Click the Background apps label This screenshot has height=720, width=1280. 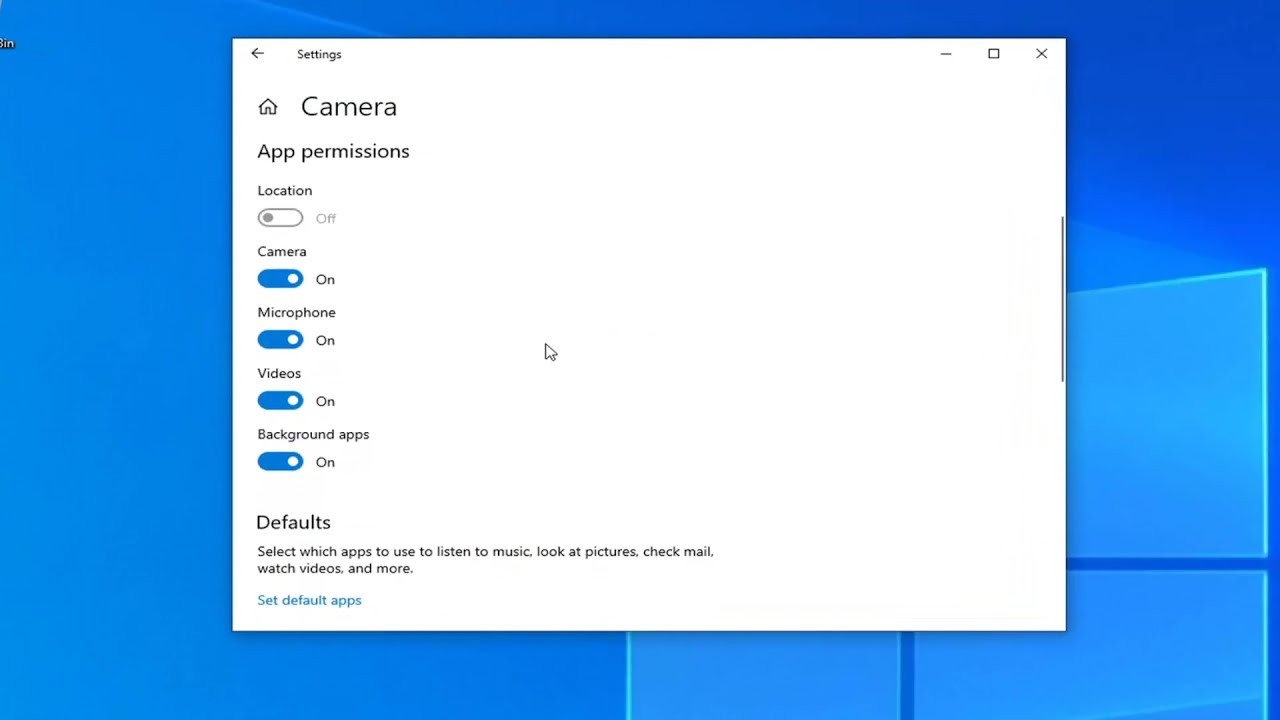coord(313,434)
